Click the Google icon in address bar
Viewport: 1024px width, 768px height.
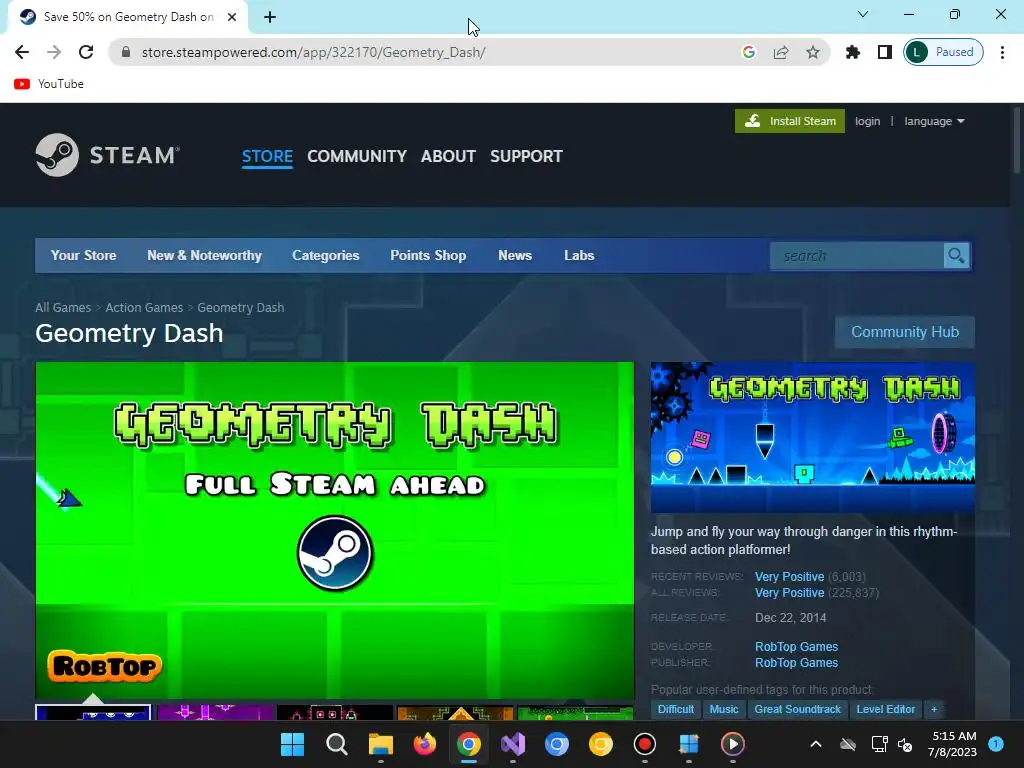pyautogui.click(x=748, y=52)
